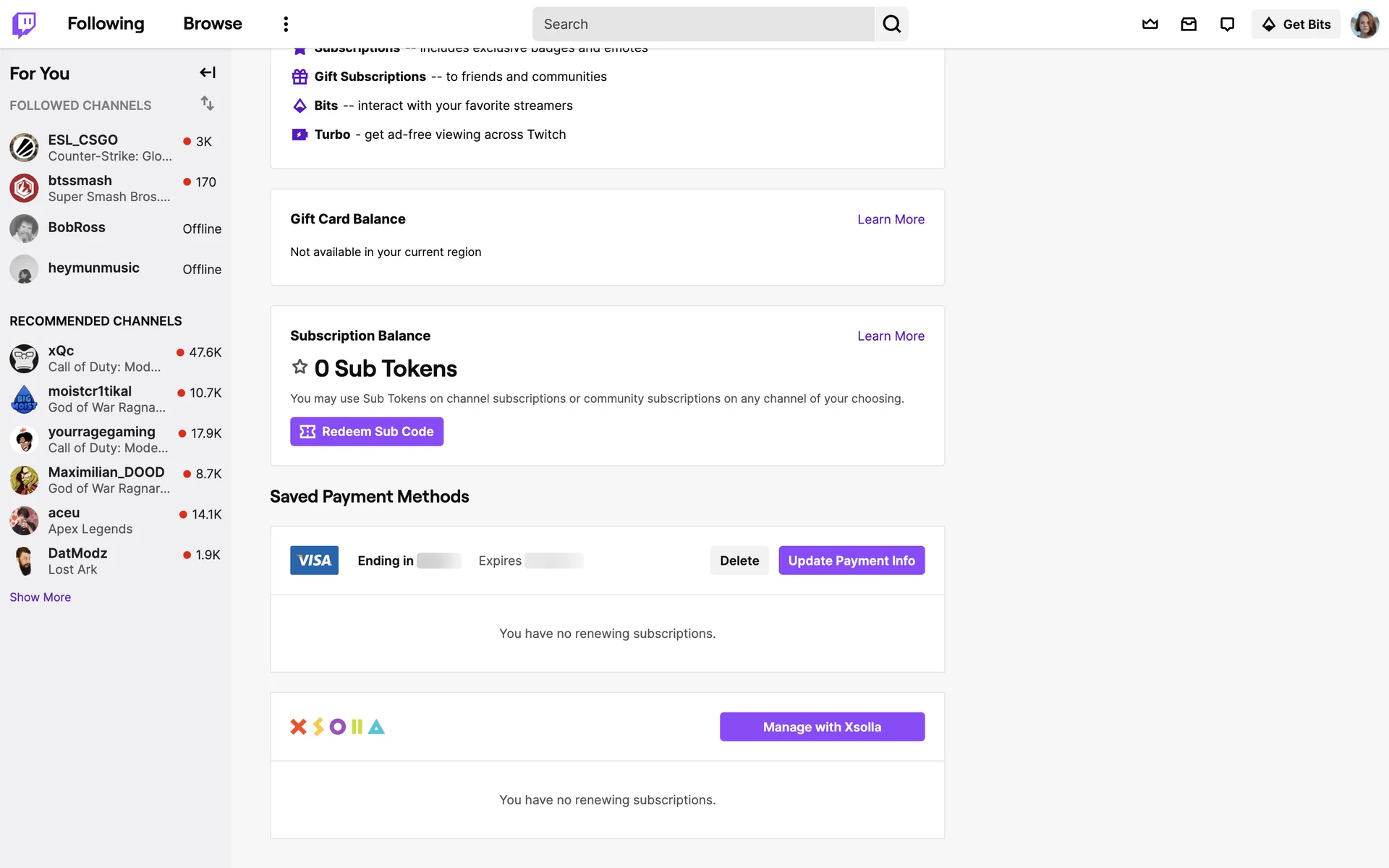Open the user profile avatar menu
The width and height of the screenshot is (1389, 868).
(x=1364, y=25)
